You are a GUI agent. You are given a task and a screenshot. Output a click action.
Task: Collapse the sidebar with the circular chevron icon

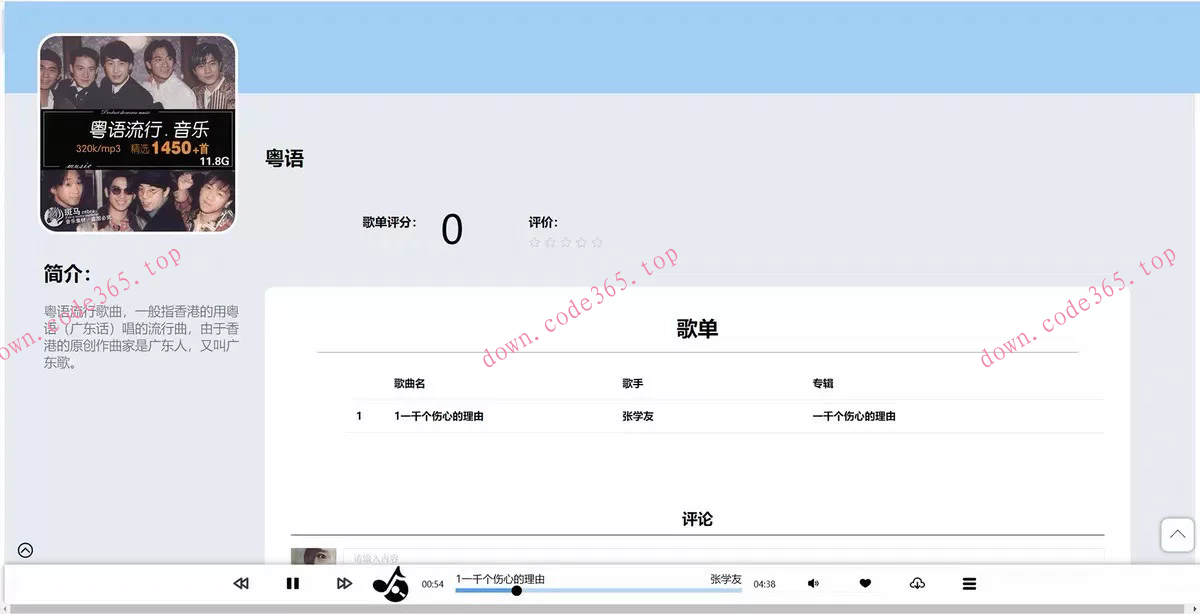coord(25,550)
